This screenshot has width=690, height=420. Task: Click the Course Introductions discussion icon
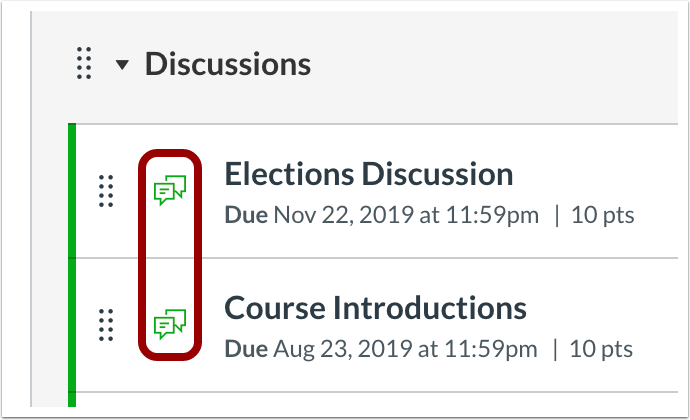click(170, 324)
